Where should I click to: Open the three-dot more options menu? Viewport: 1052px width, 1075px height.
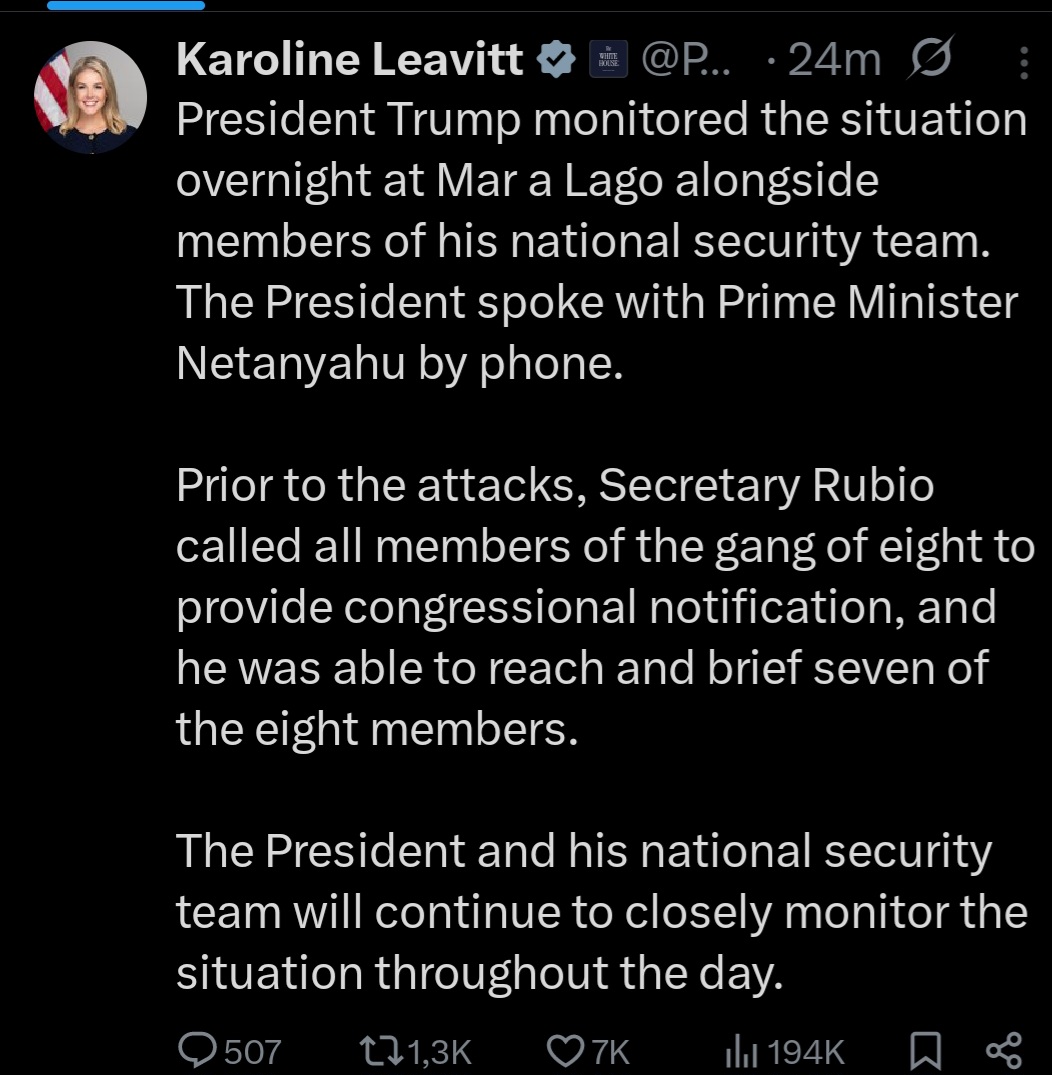point(1022,64)
